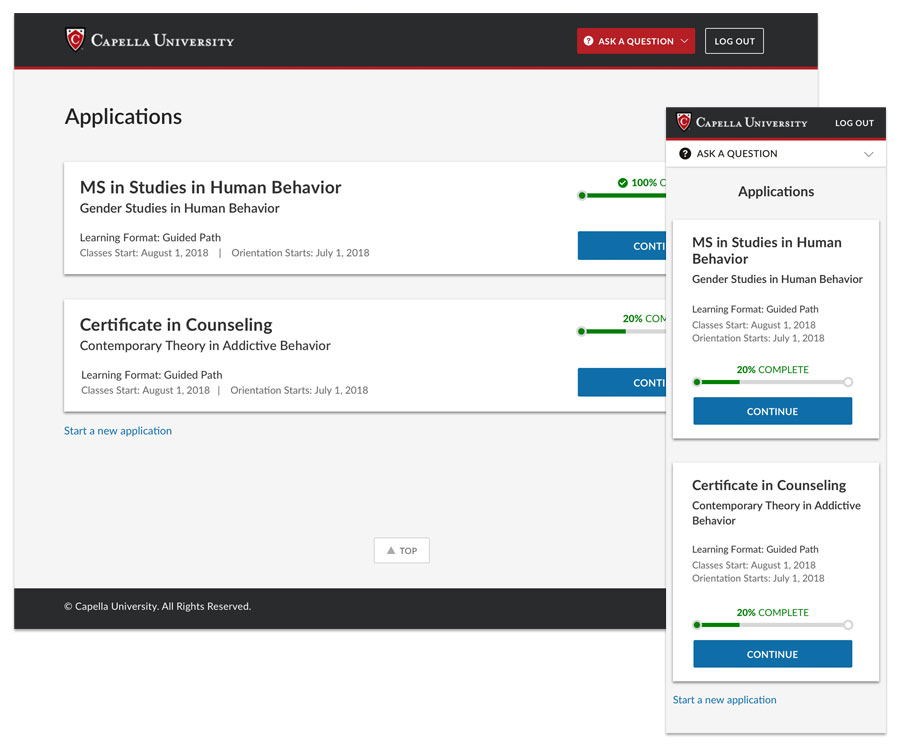
Task: Click 'Classes Start: August 1, 2018' in mobile MS card
Action: pyautogui.click(x=754, y=325)
